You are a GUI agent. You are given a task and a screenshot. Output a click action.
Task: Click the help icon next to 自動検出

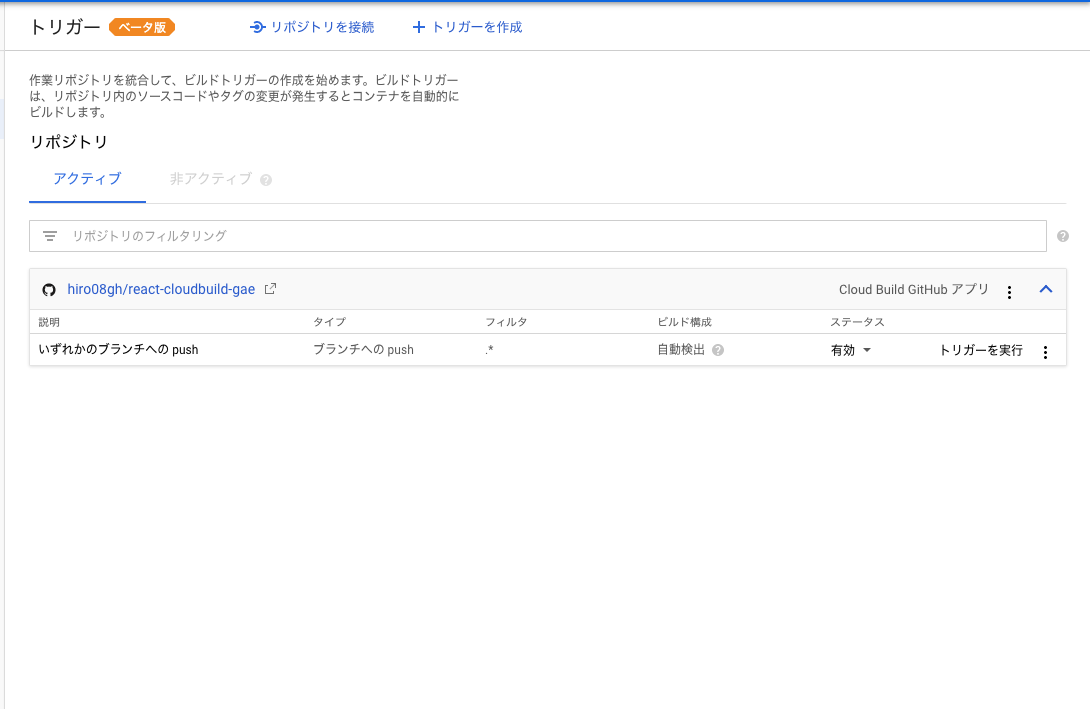pyautogui.click(x=718, y=350)
